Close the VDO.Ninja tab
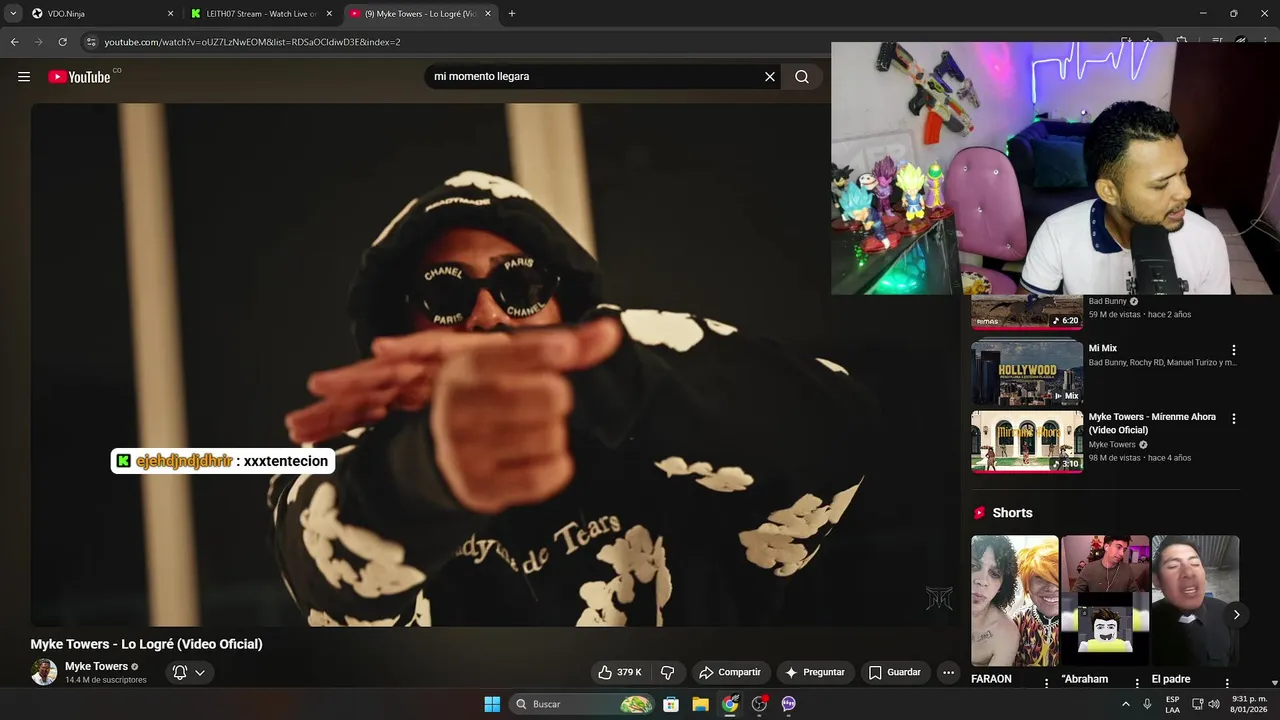1280x720 pixels. coord(170,14)
